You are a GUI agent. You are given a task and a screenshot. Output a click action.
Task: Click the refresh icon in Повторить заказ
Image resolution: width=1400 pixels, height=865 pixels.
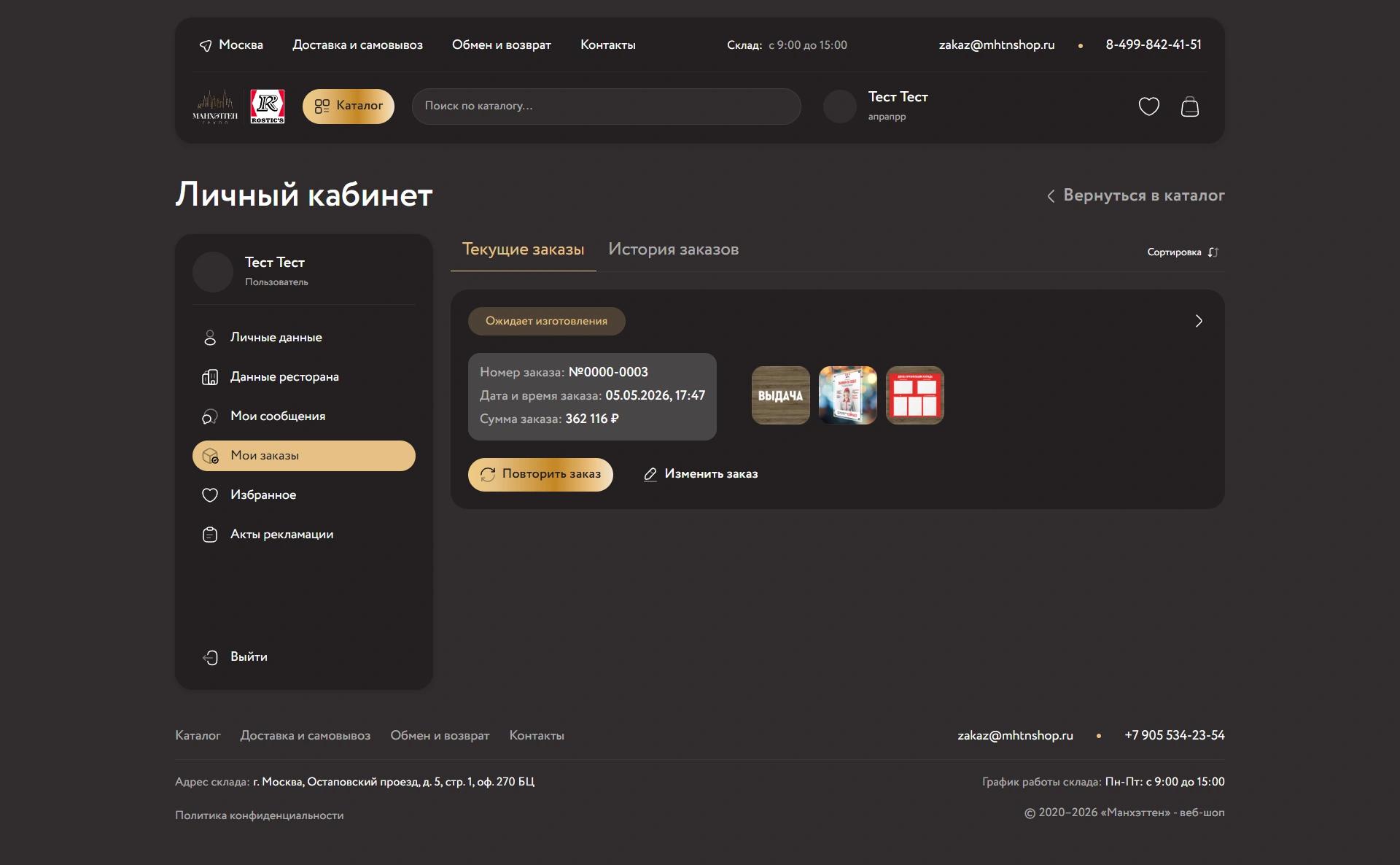point(488,475)
